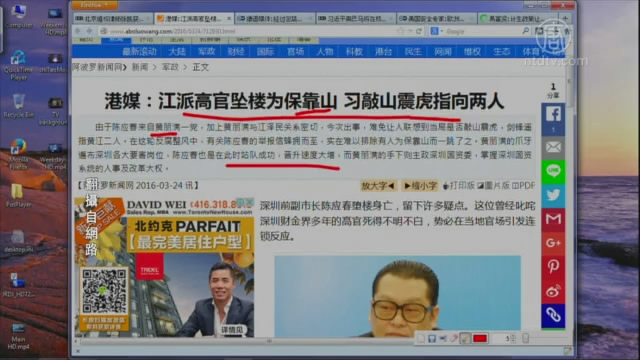Open the Firefox menu button
640x360 pixels.
(x=95, y=5)
